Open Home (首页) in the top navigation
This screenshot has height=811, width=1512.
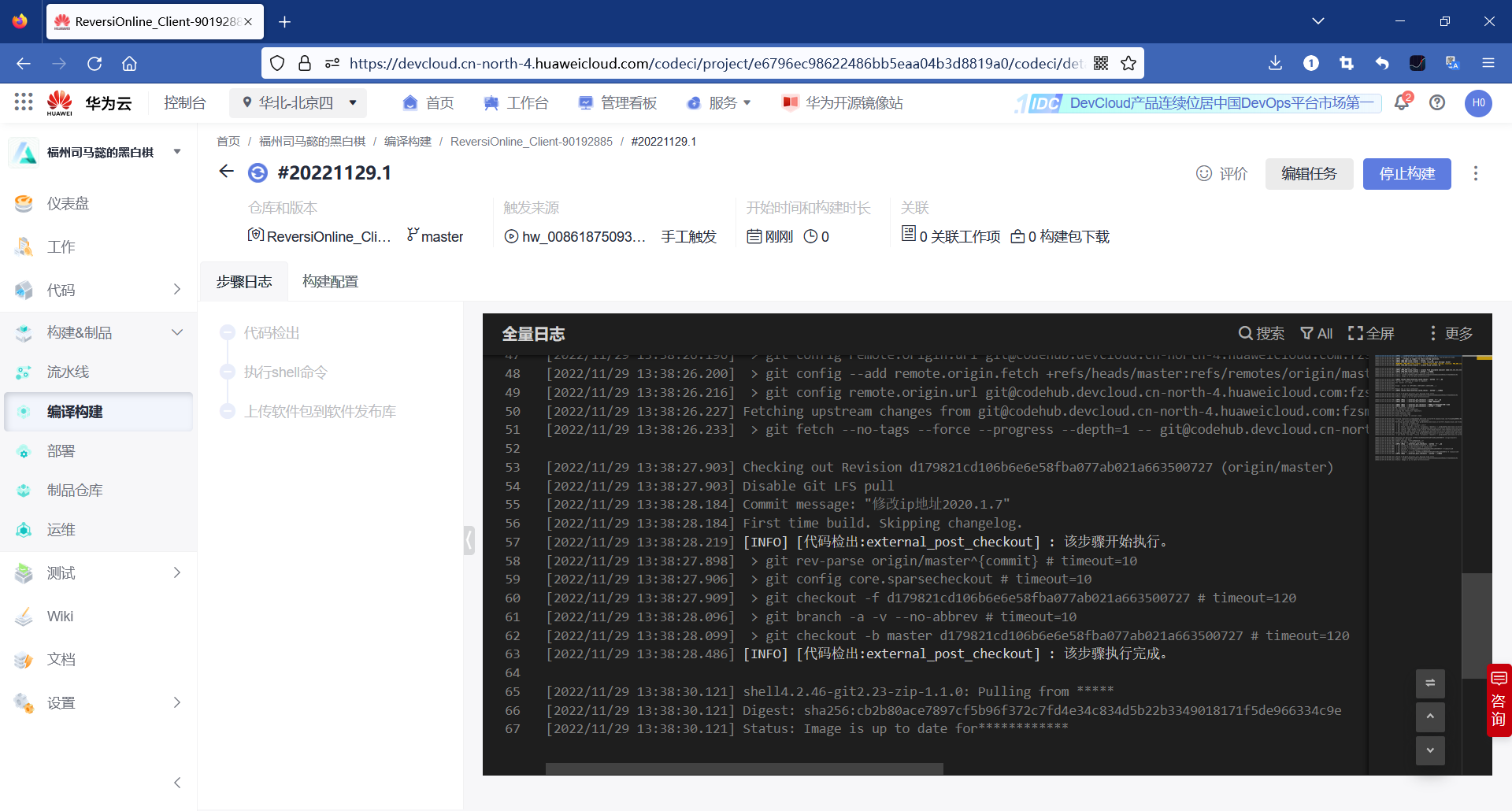pos(428,102)
